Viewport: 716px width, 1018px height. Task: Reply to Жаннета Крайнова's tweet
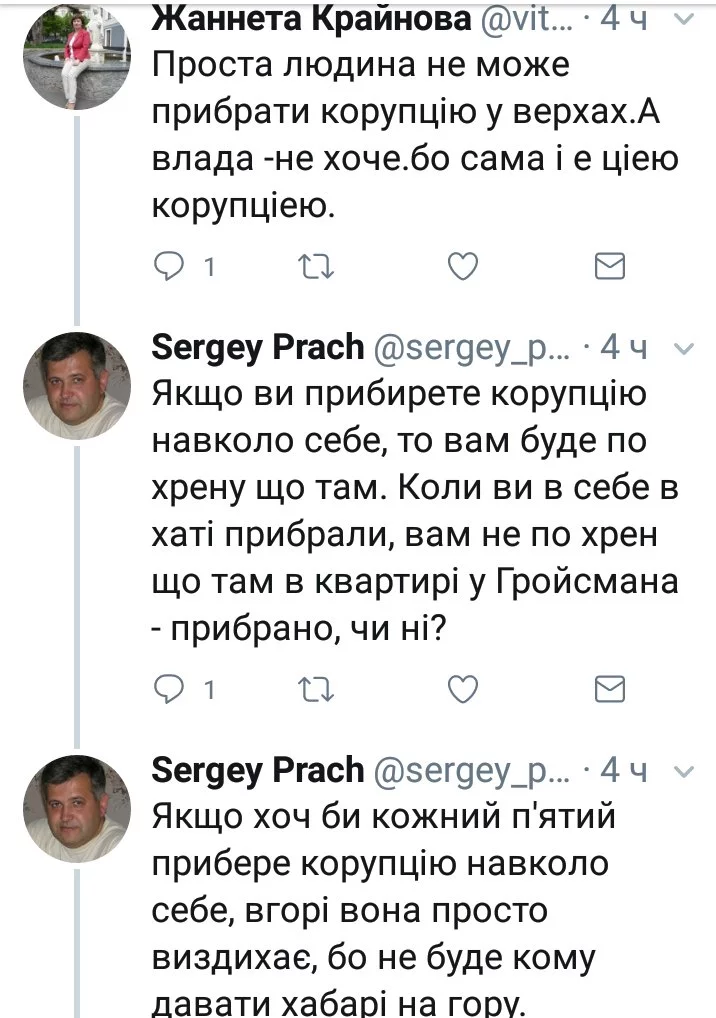(171, 266)
